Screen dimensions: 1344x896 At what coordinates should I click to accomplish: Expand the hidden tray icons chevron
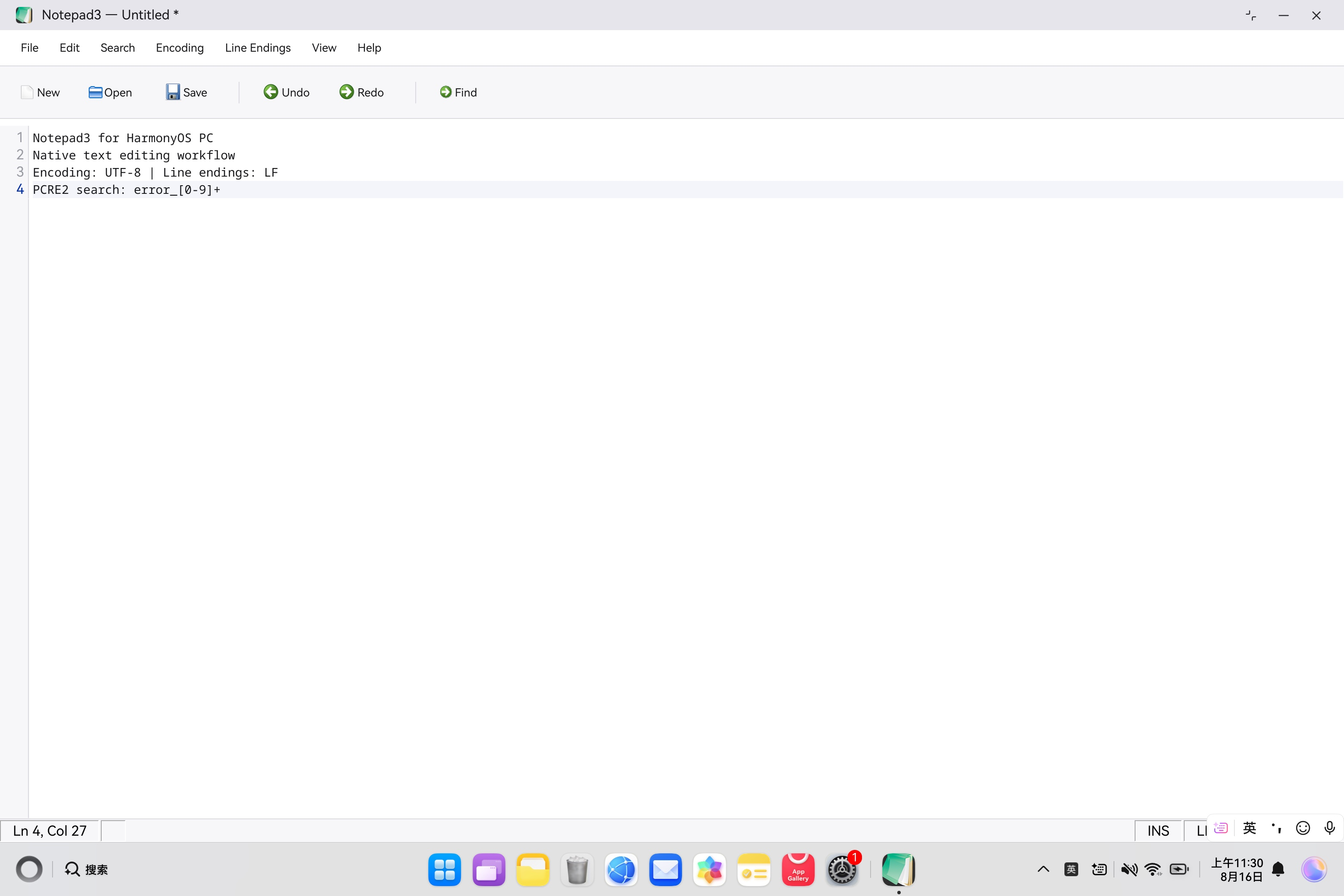point(1043,870)
